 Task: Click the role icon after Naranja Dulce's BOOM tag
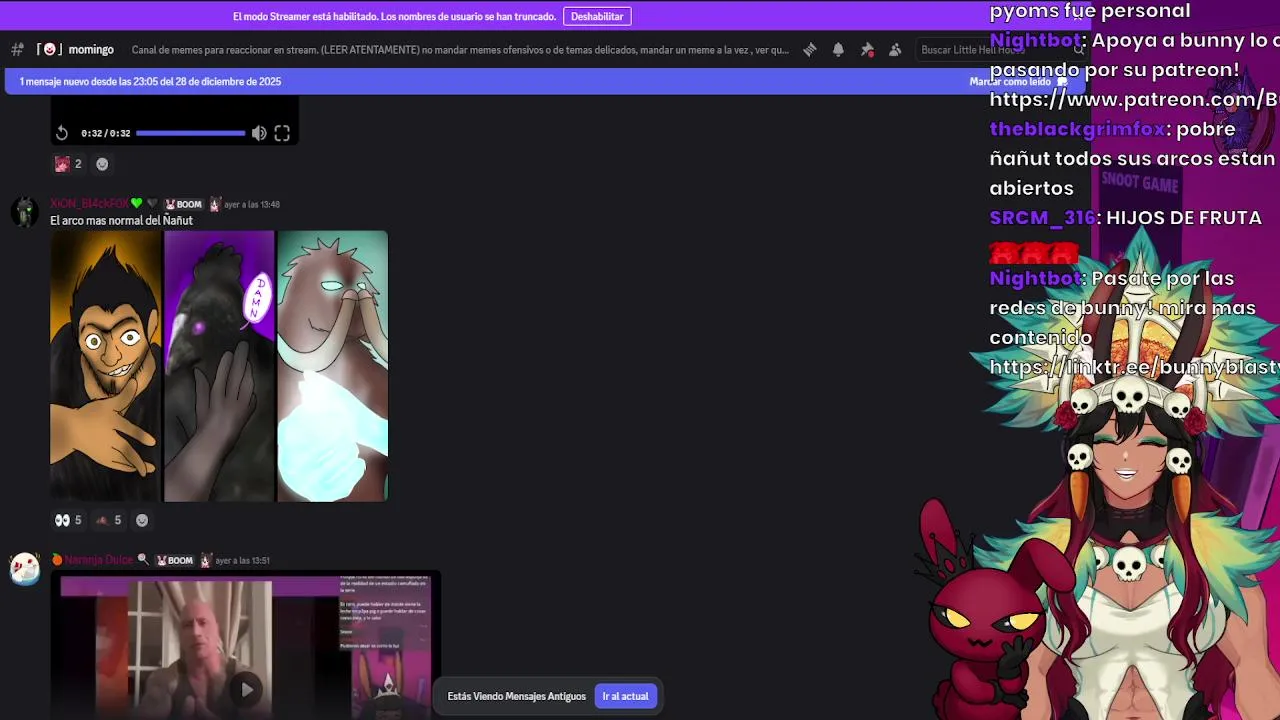[x=205, y=560]
